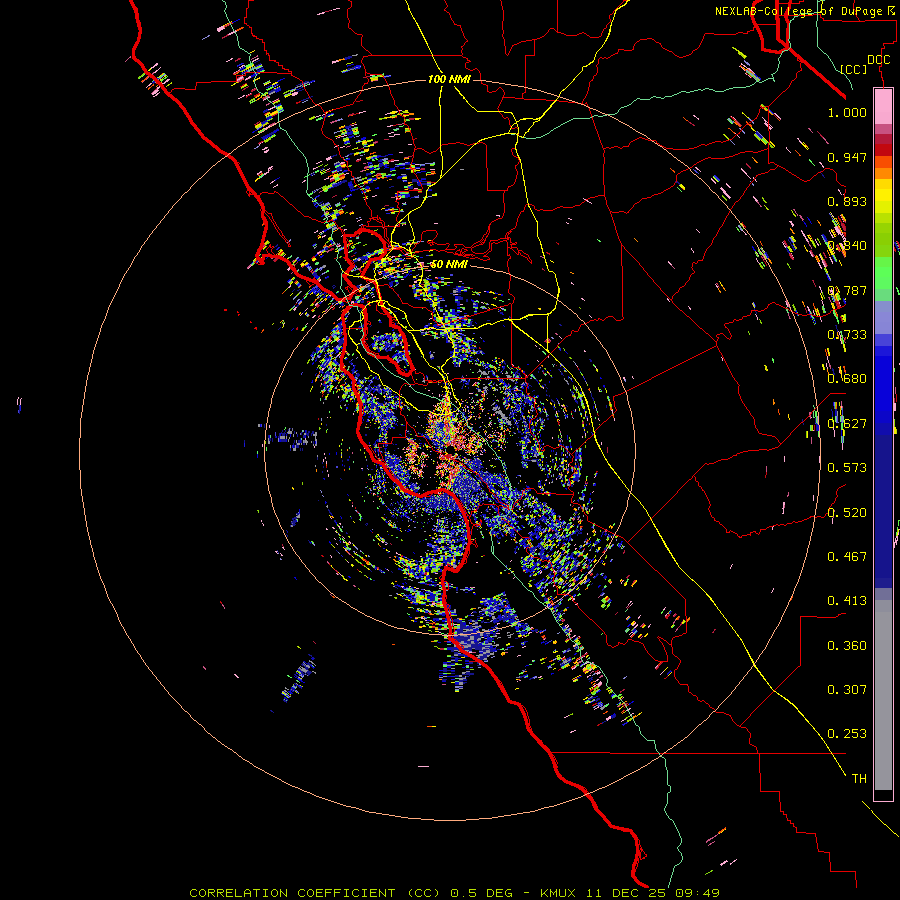Click the 0.627 legend value
Viewport: 900px width, 900px height.
(847, 424)
